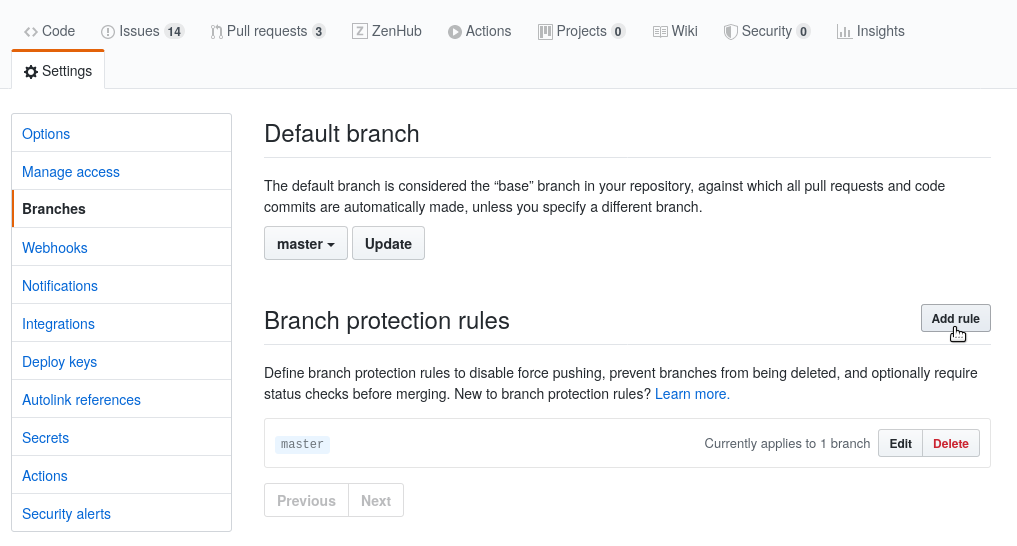Image resolution: width=1017 pixels, height=546 pixels.
Task: Click the Security count badge 0
Action: click(x=803, y=32)
